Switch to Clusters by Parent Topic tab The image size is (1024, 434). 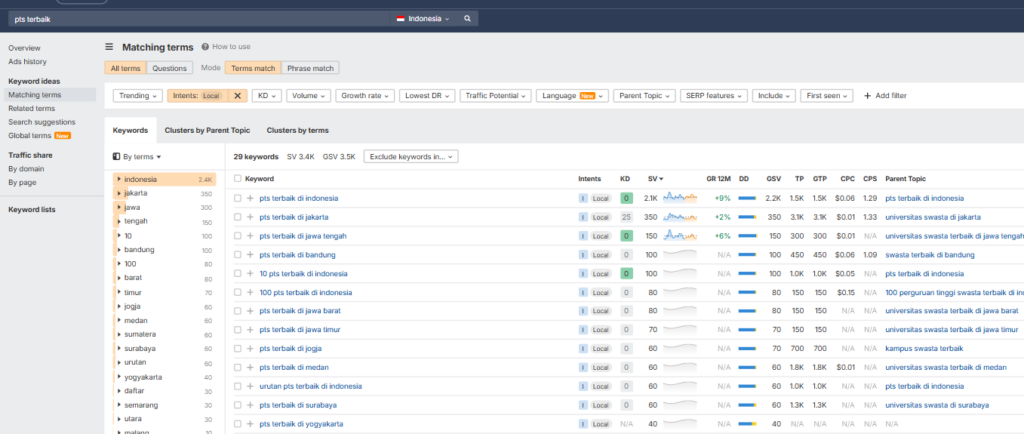[x=207, y=131]
